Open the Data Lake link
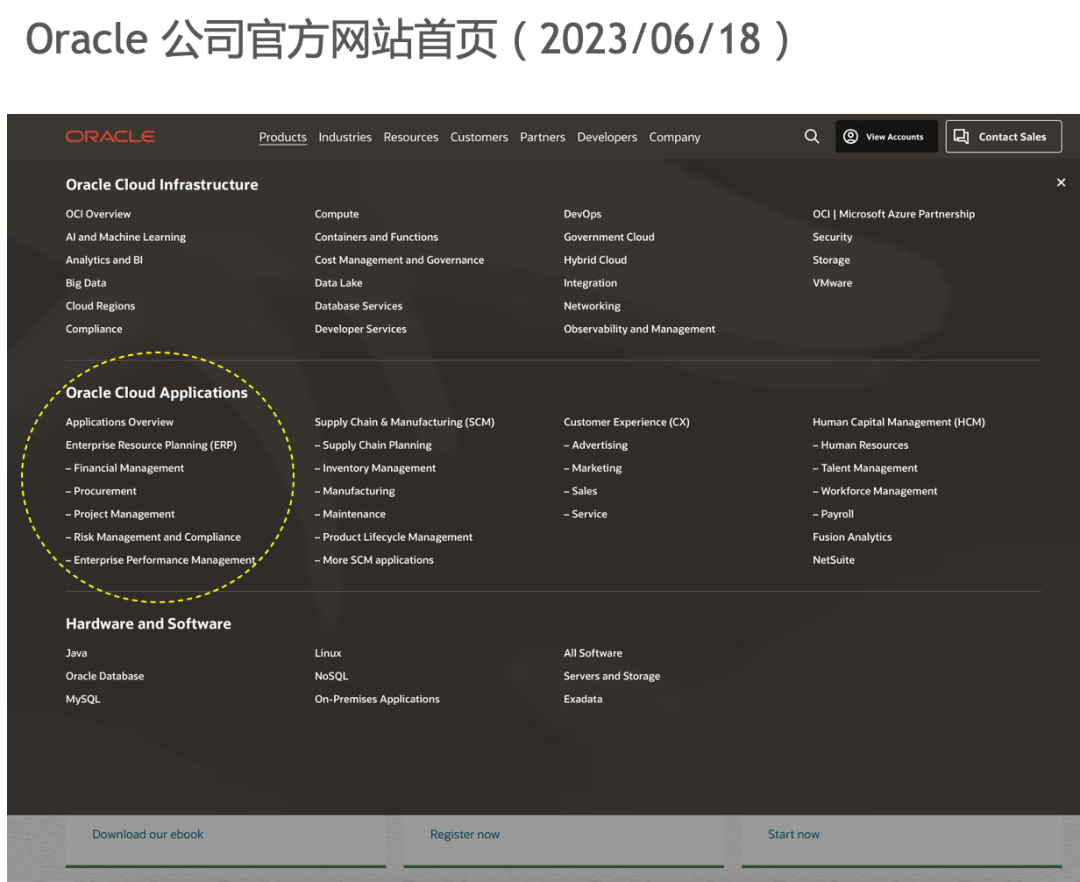 tap(339, 283)
